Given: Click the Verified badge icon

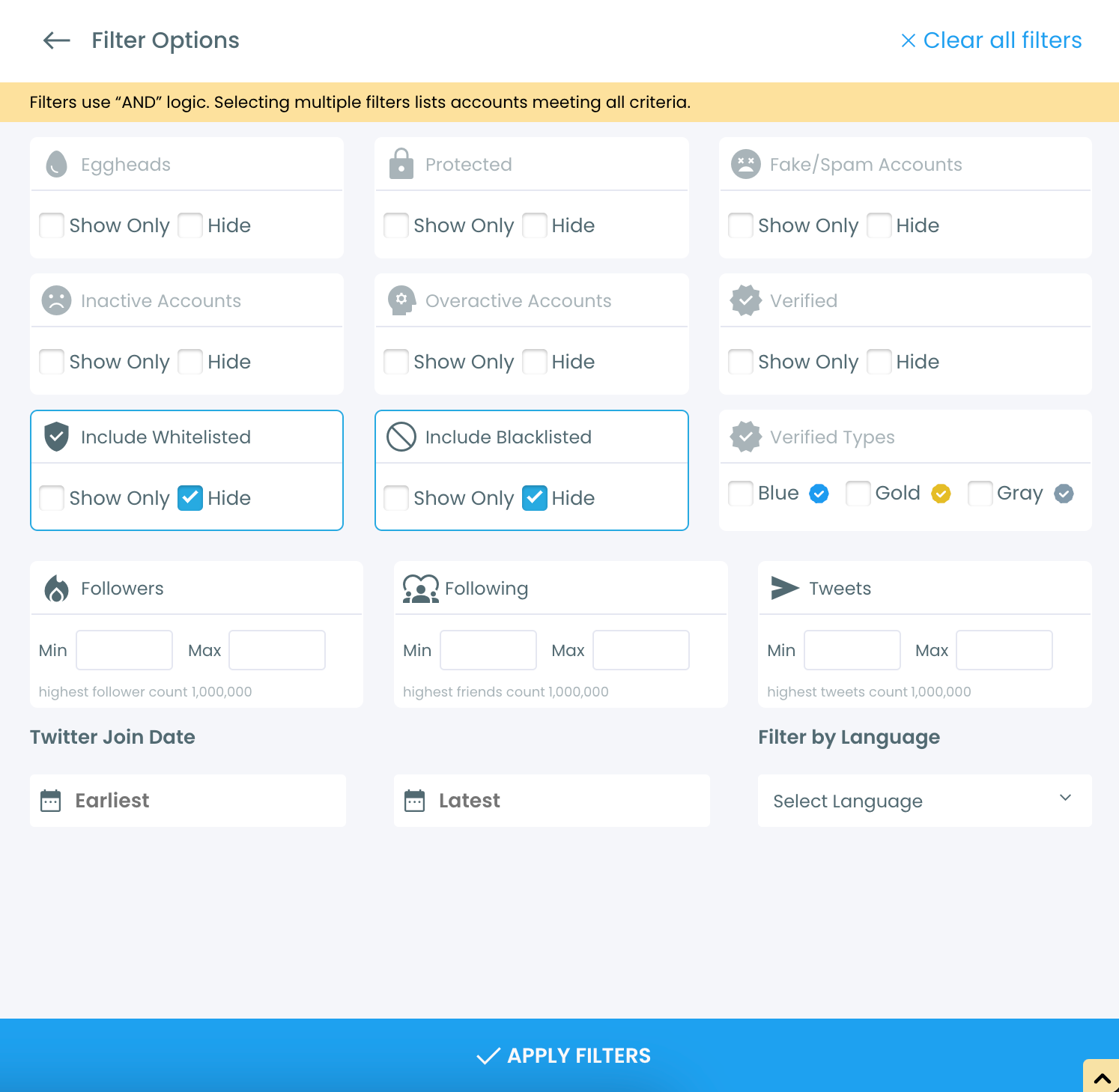Looking at the screenshot, I should pos(746,300).
